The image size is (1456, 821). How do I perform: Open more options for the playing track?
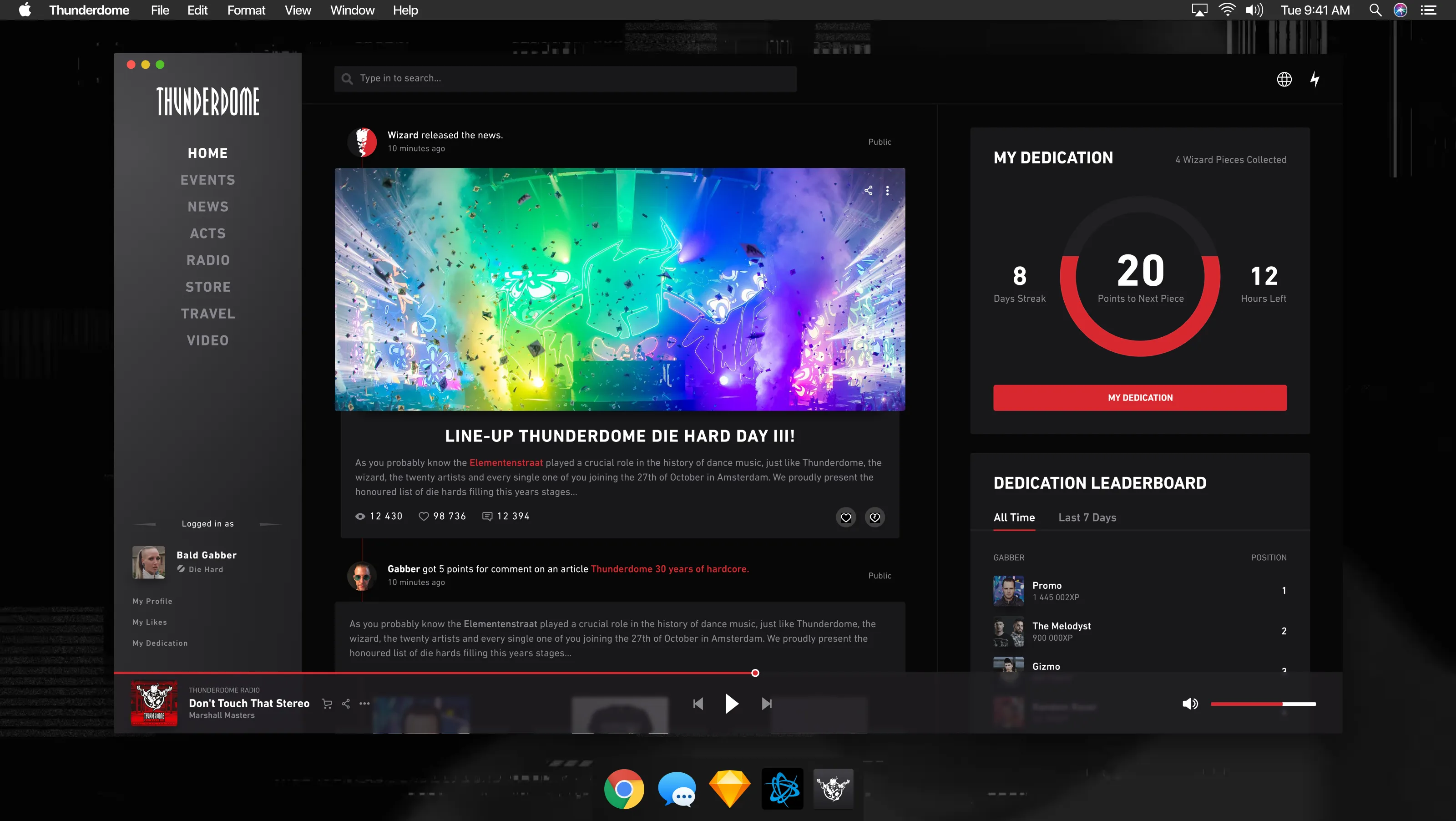pos(364,704)
